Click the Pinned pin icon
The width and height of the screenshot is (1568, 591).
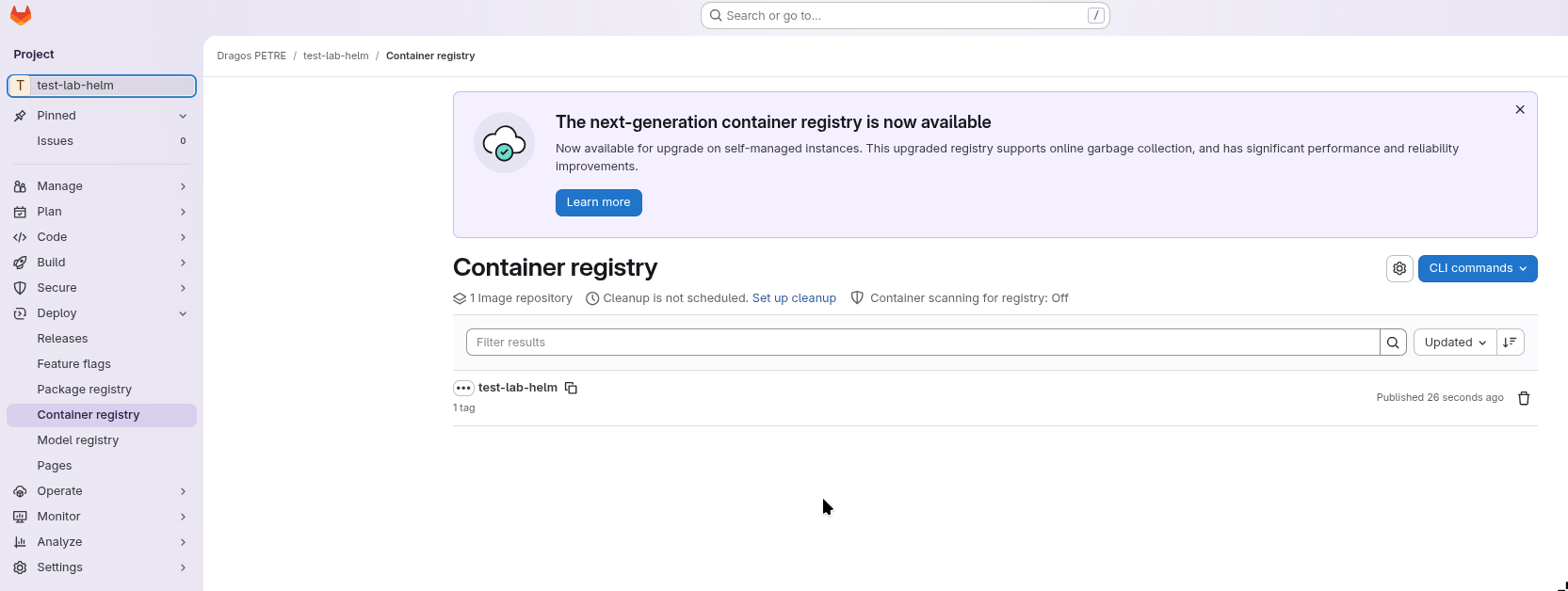pyautogui.click(x=20, y=116)
